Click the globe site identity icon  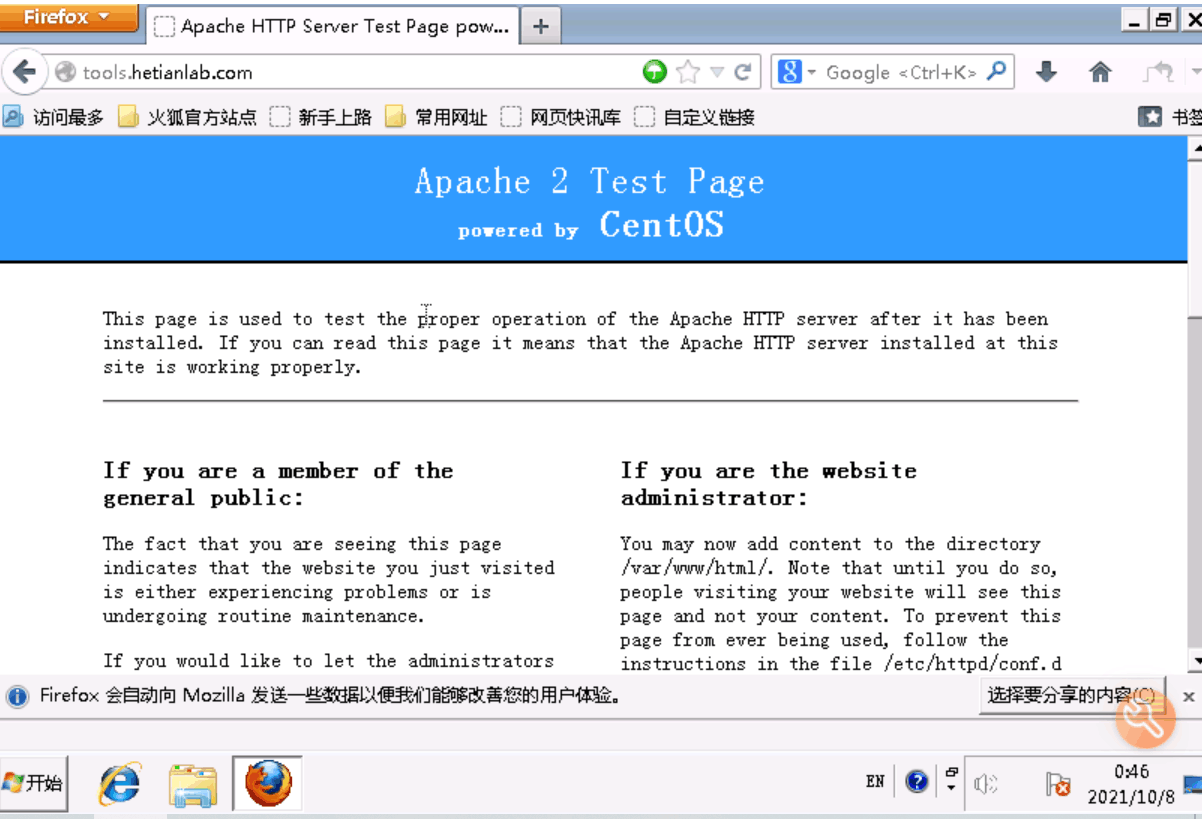tap(65, 72)
